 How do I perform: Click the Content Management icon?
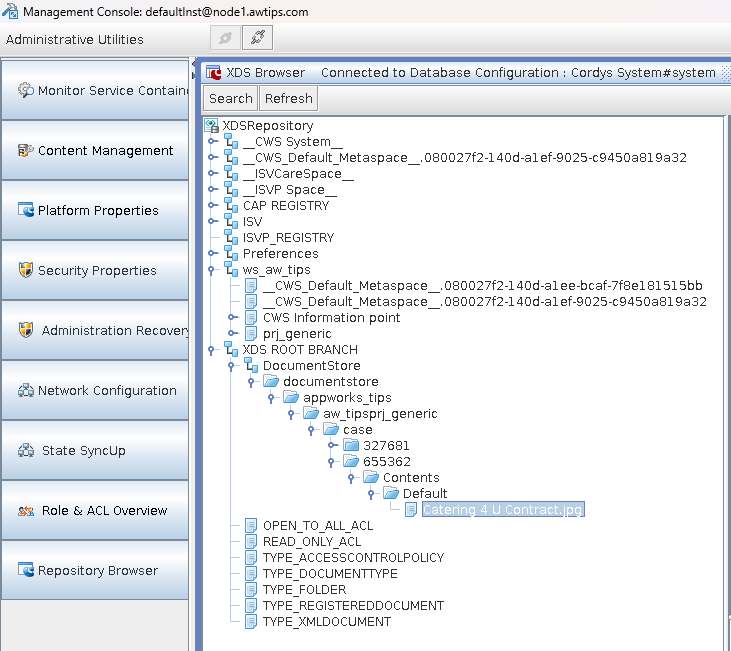(26, 150)
